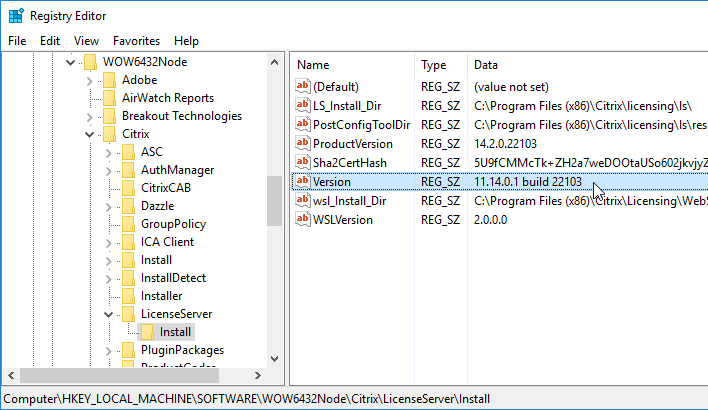Click the WOW6432Node folder icon
The image size is (708, 410).
91,62
